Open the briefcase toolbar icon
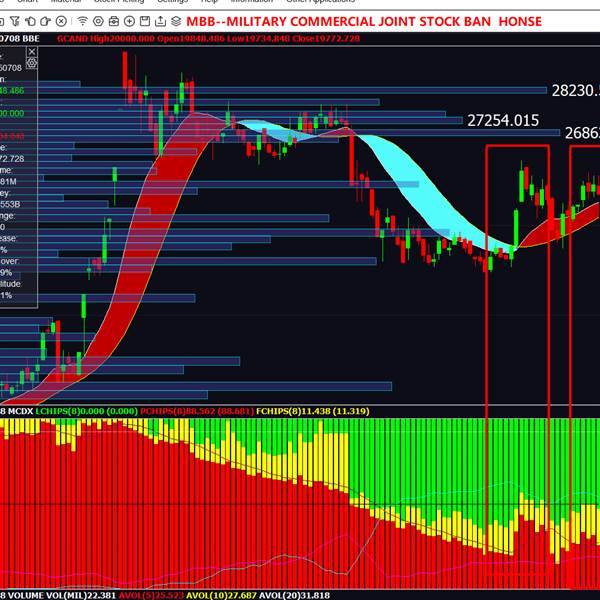Screen dimensions: 600x600 pyautogui.click(x=114, y=21)
